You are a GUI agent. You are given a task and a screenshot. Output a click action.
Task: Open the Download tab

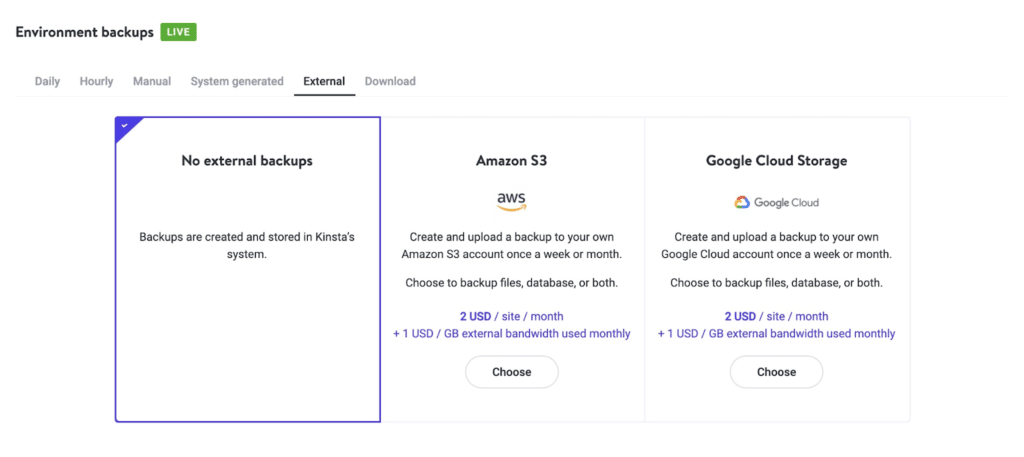(390, 82)
